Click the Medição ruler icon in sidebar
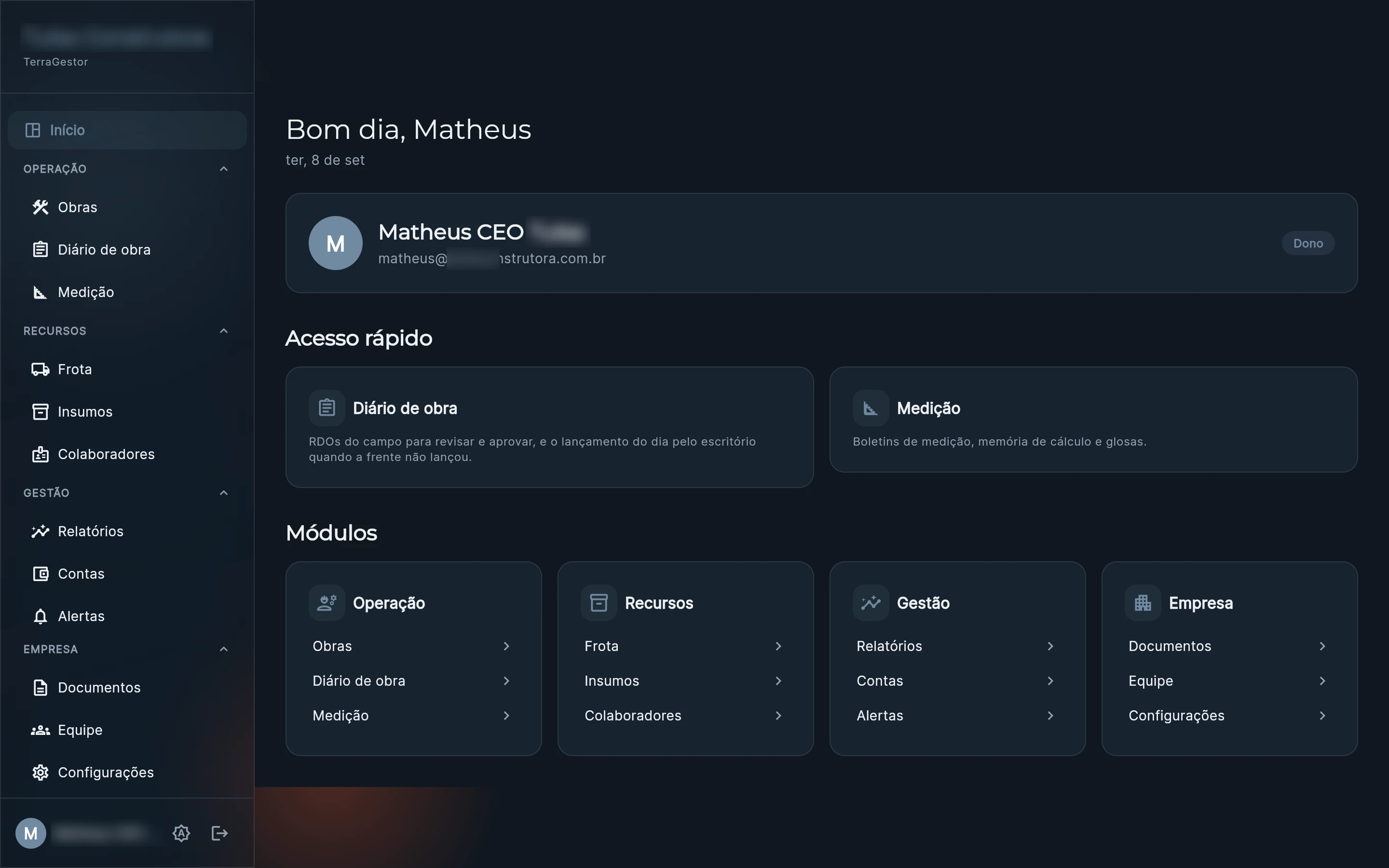1389x868 pixels. tap(40, 292)
